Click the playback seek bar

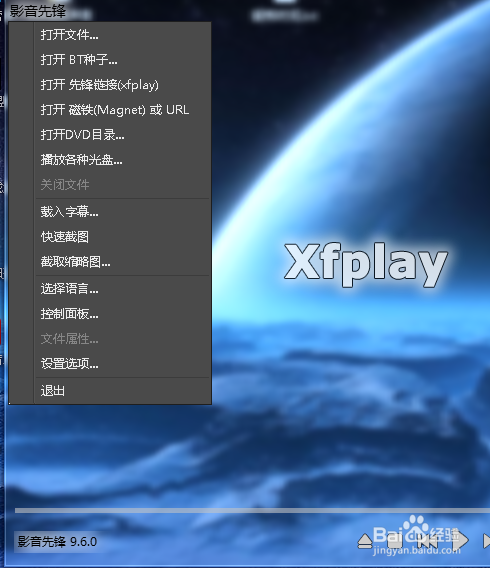[252, 510]
